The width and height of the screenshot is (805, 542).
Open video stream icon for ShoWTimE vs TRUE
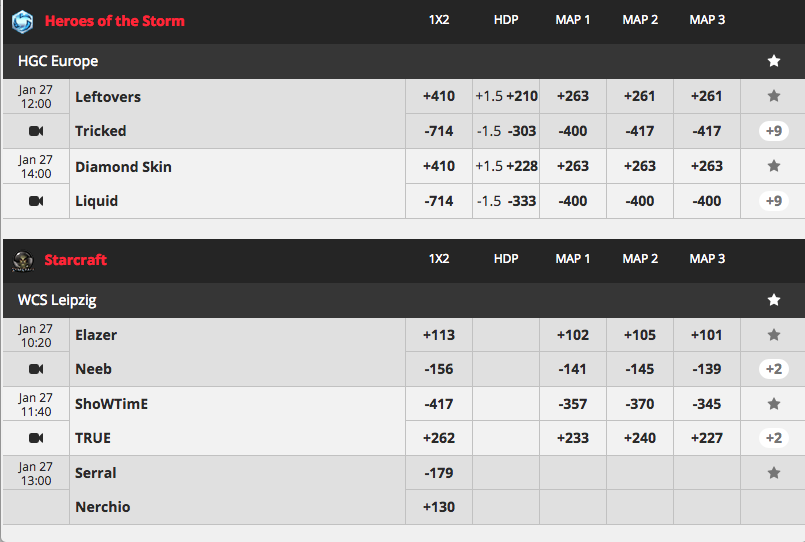36,438
